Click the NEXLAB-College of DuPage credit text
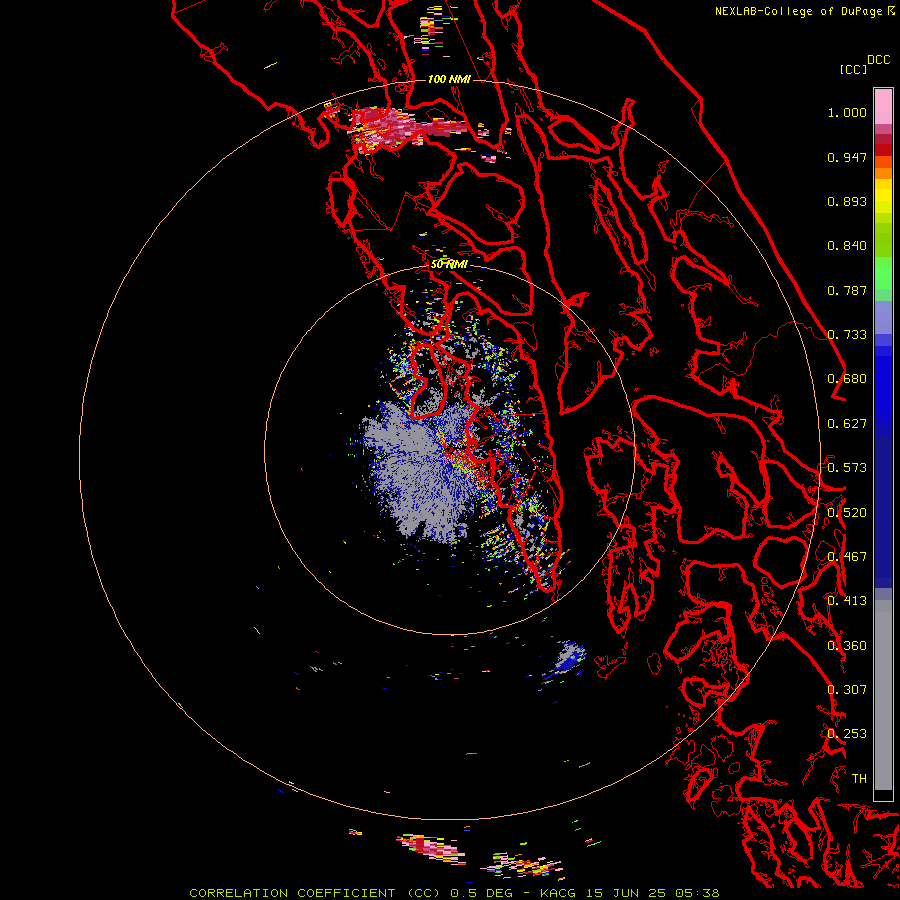The height and width of the screenshot is (900, 900). 800,11
